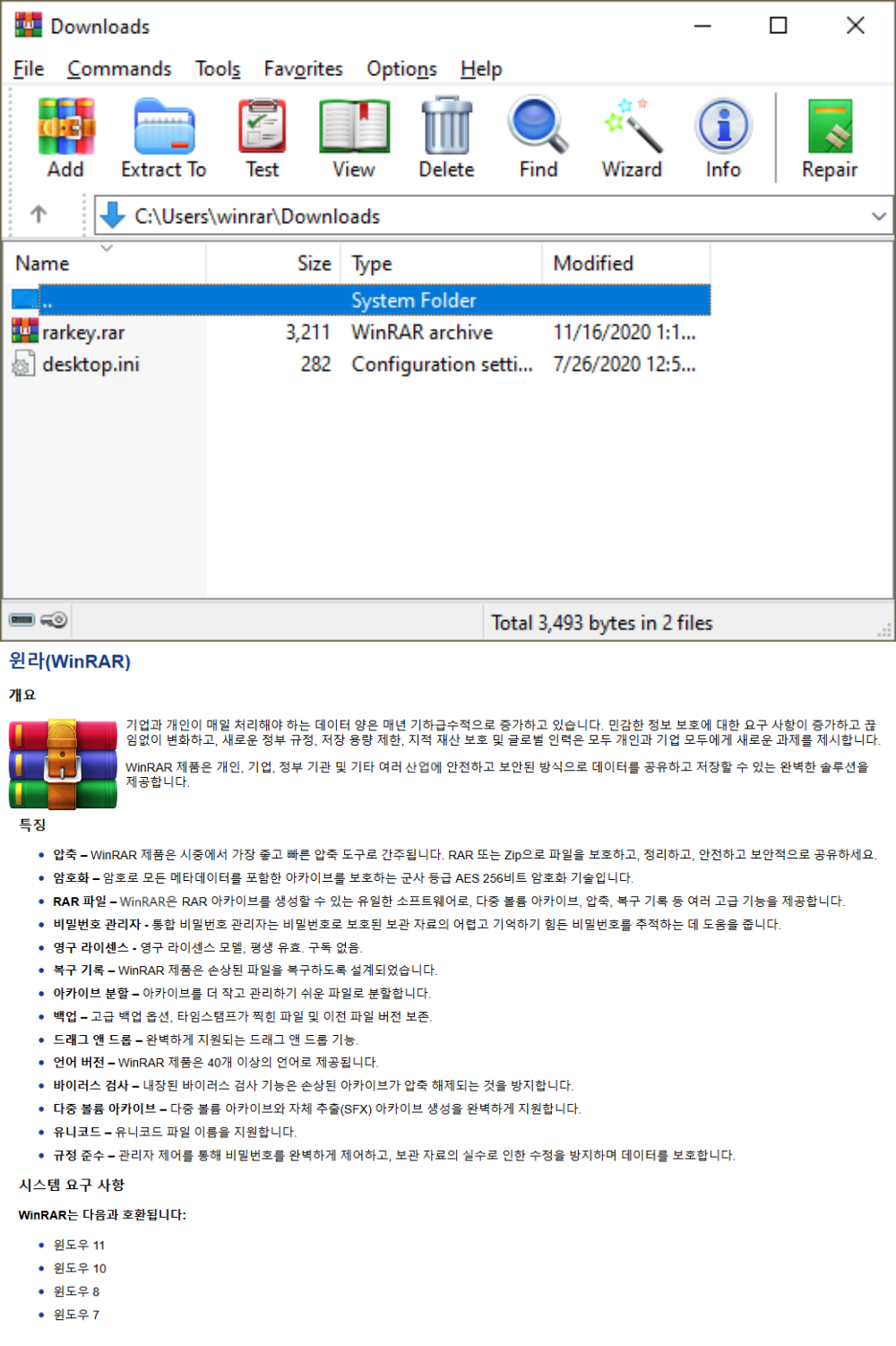
Task: Open the Find magnifier tool
Action: 538,138
